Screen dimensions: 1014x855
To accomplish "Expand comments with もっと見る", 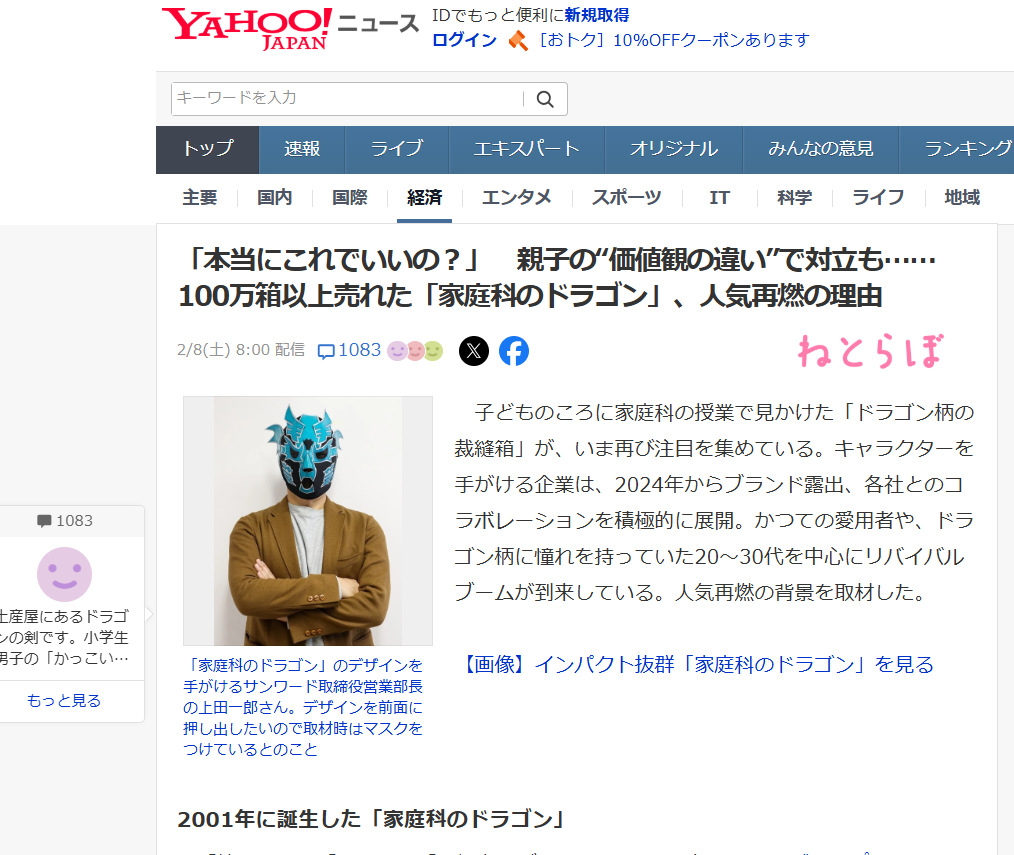I will coord(64,700).
